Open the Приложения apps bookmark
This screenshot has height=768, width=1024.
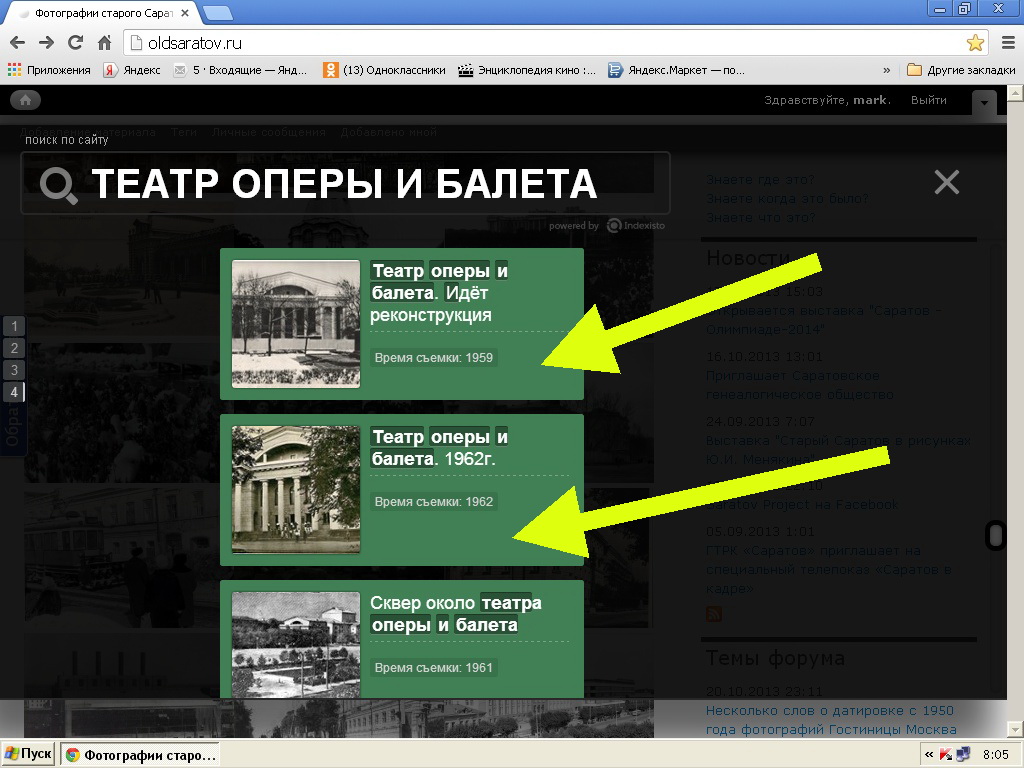49,70
